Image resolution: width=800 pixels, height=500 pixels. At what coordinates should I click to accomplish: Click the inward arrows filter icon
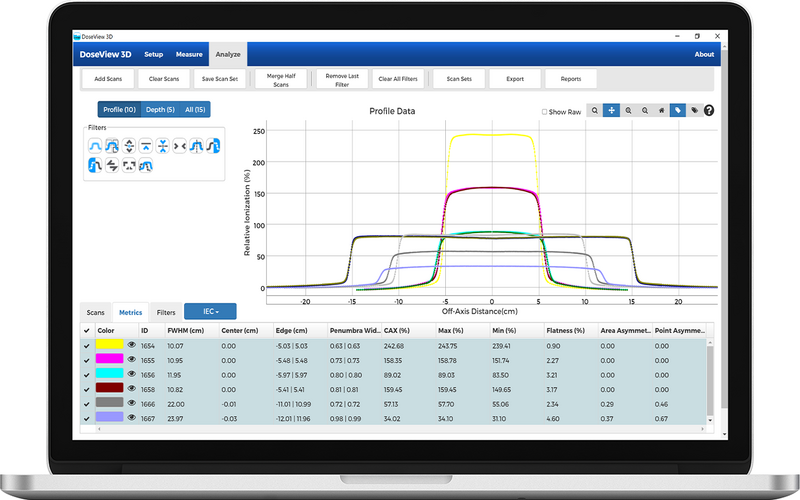179,146
